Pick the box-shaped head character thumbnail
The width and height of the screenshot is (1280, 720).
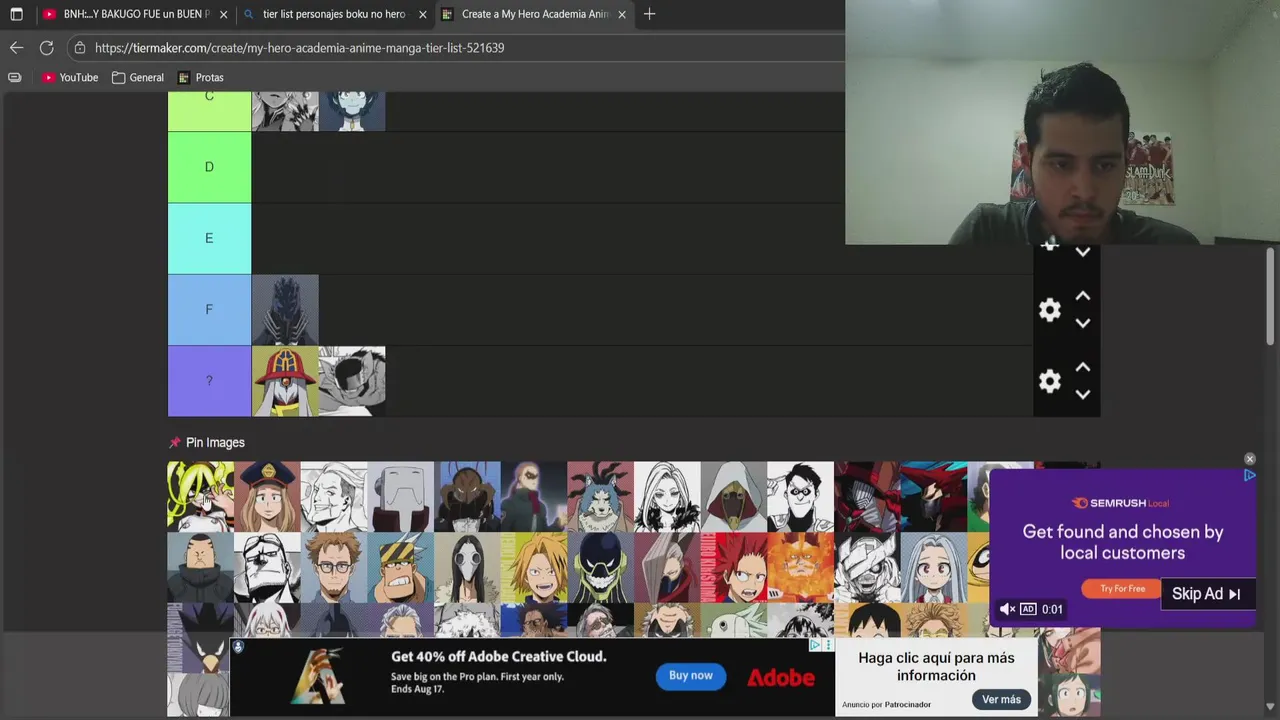[x=400, y=496]
